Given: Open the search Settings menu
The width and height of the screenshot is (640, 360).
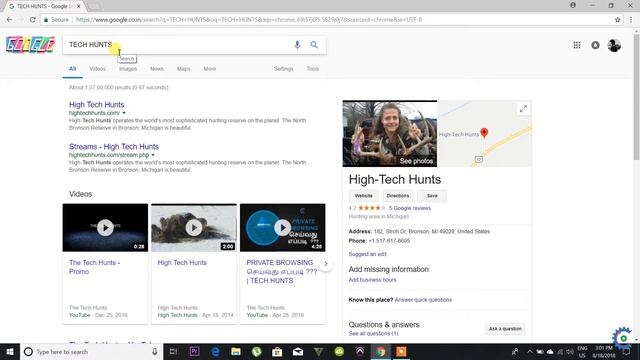Looking at the screenshot, I should pyautogui.click(x=284, y=69).
